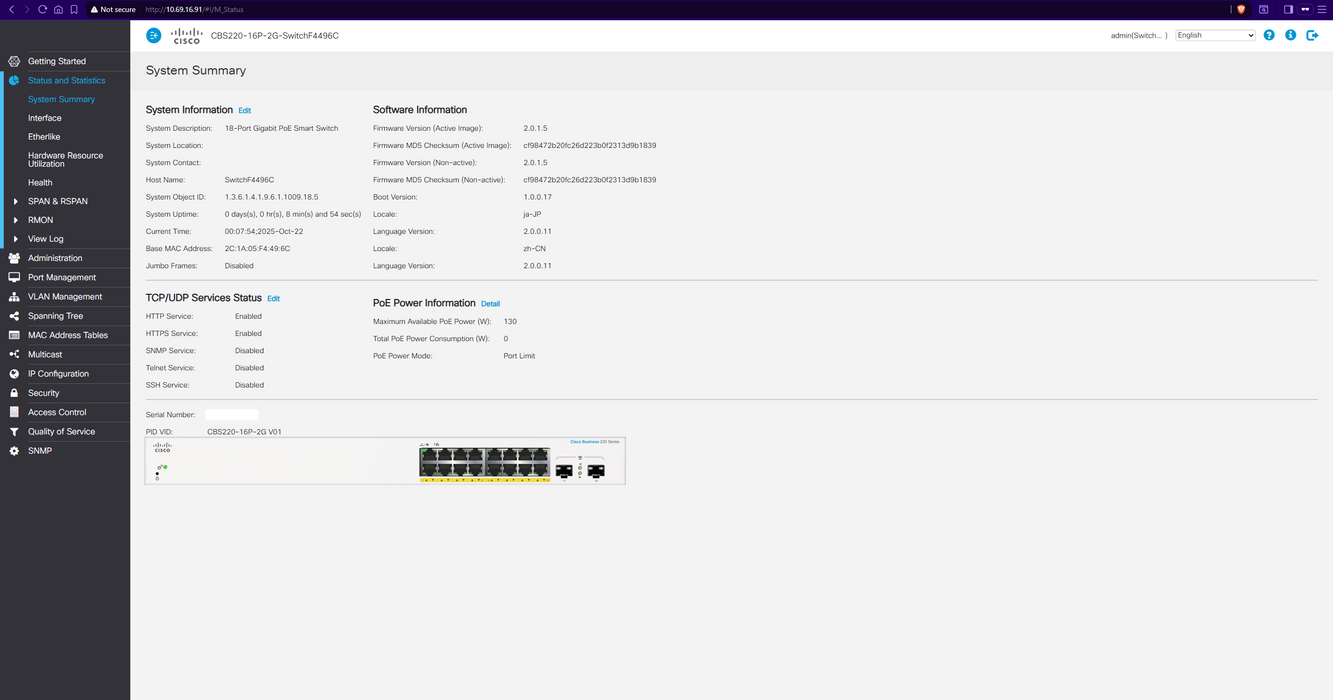Click the Base MAC Address 2C:1A:05:F4:49:6C
1333x700 pixels.
click(258, 249)
